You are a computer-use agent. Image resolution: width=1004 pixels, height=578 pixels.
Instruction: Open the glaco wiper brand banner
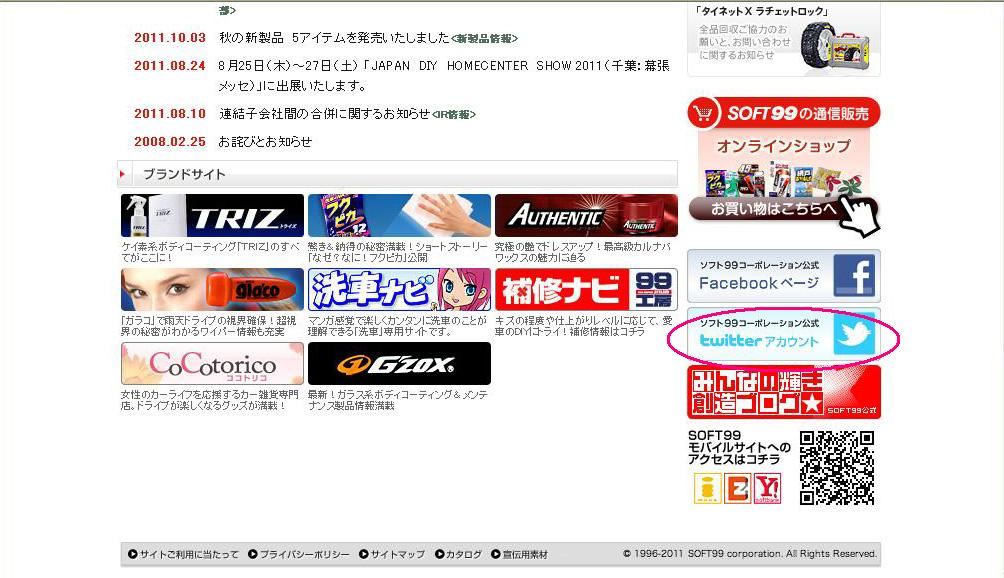(x=212, y=289)
